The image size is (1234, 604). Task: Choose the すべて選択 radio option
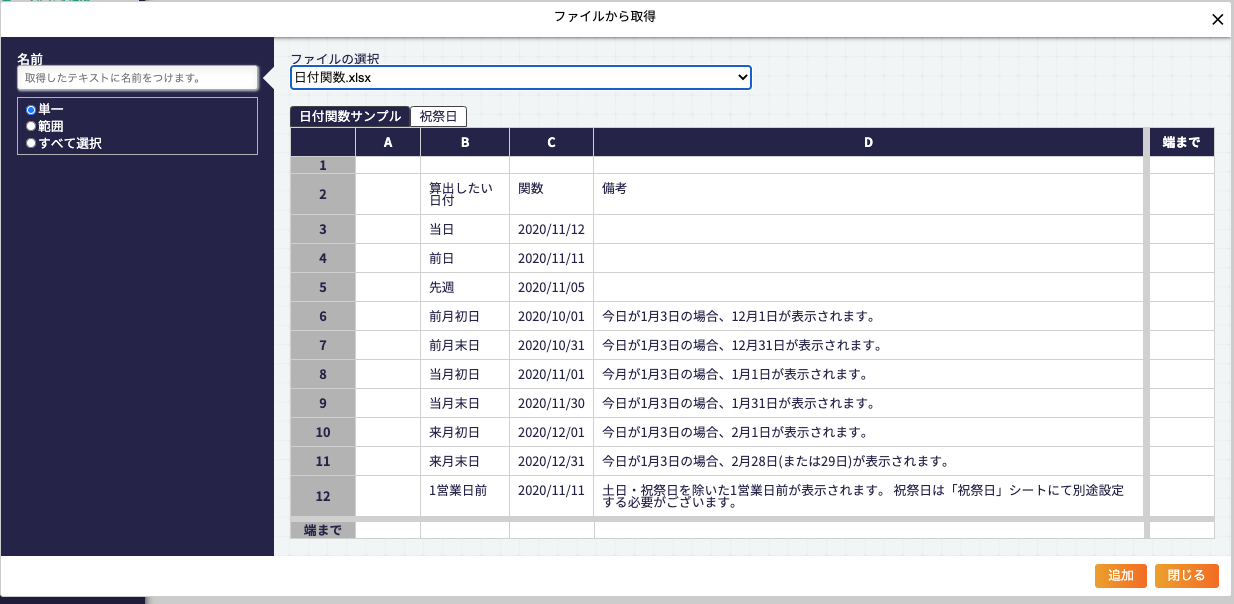(31, 143)
